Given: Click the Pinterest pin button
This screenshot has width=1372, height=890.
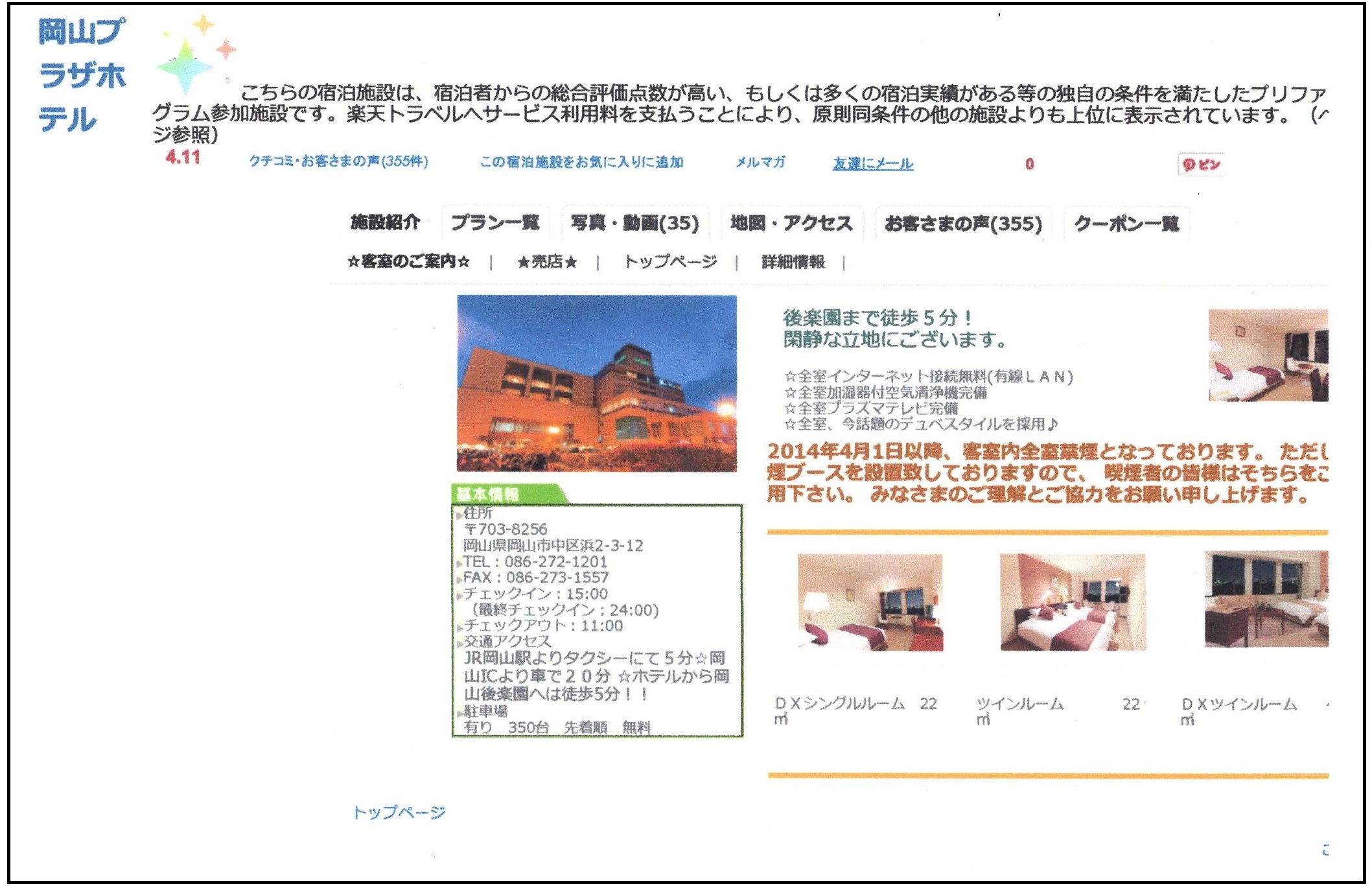Looking at the screenshot, I should [x=1200, y=165].
